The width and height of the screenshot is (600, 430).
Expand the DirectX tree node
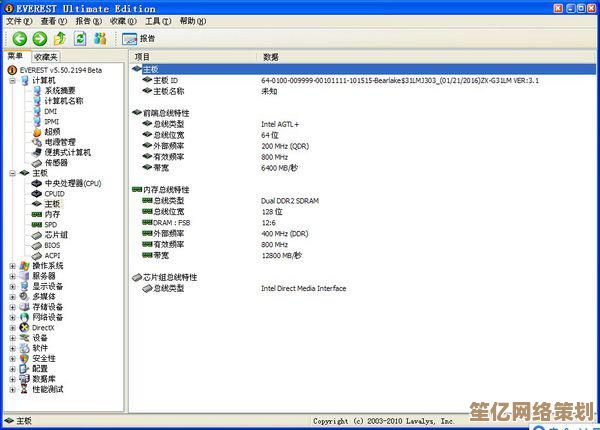13,328
